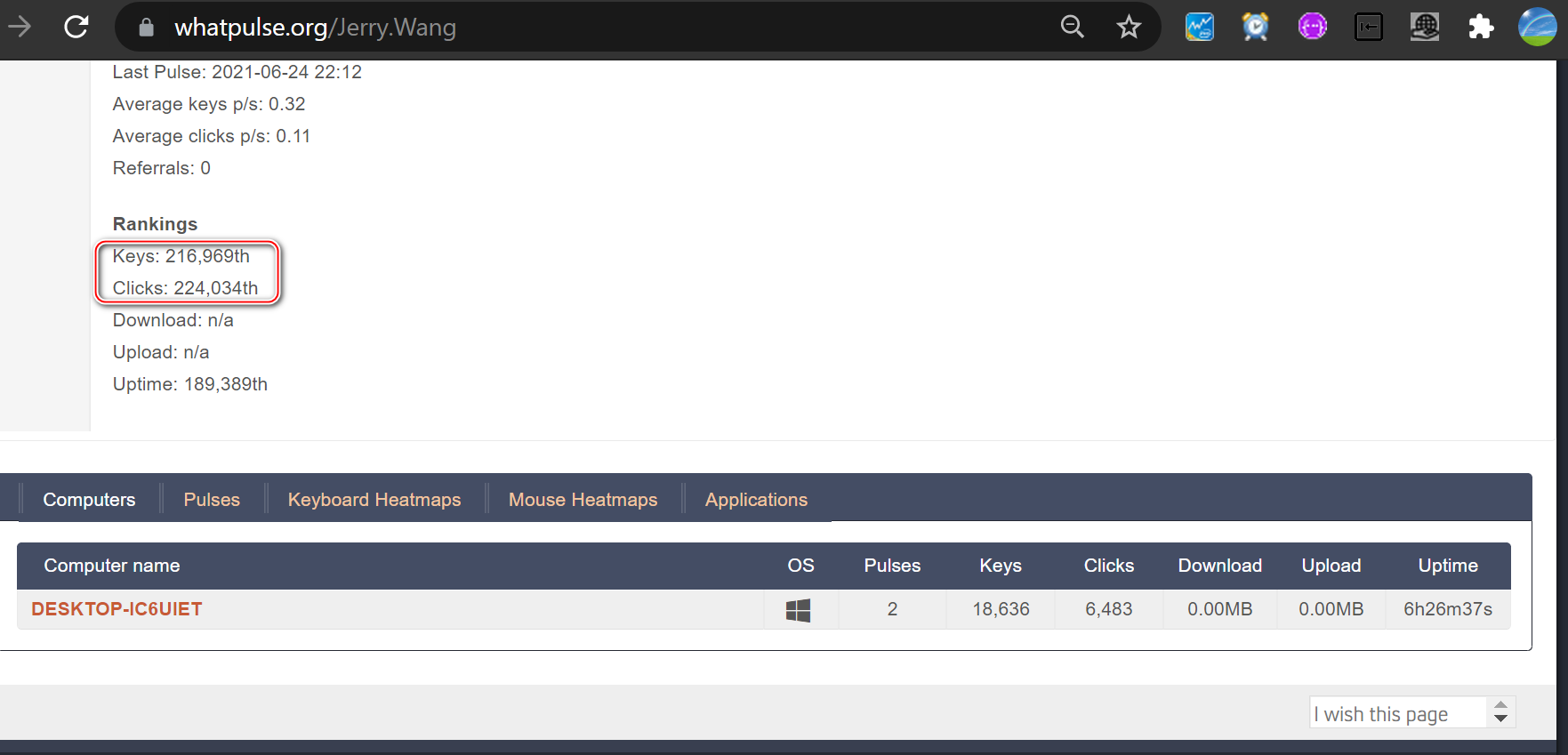Click the Computer name column header
Screen dimensions: 1568x755
coord(112,566)
